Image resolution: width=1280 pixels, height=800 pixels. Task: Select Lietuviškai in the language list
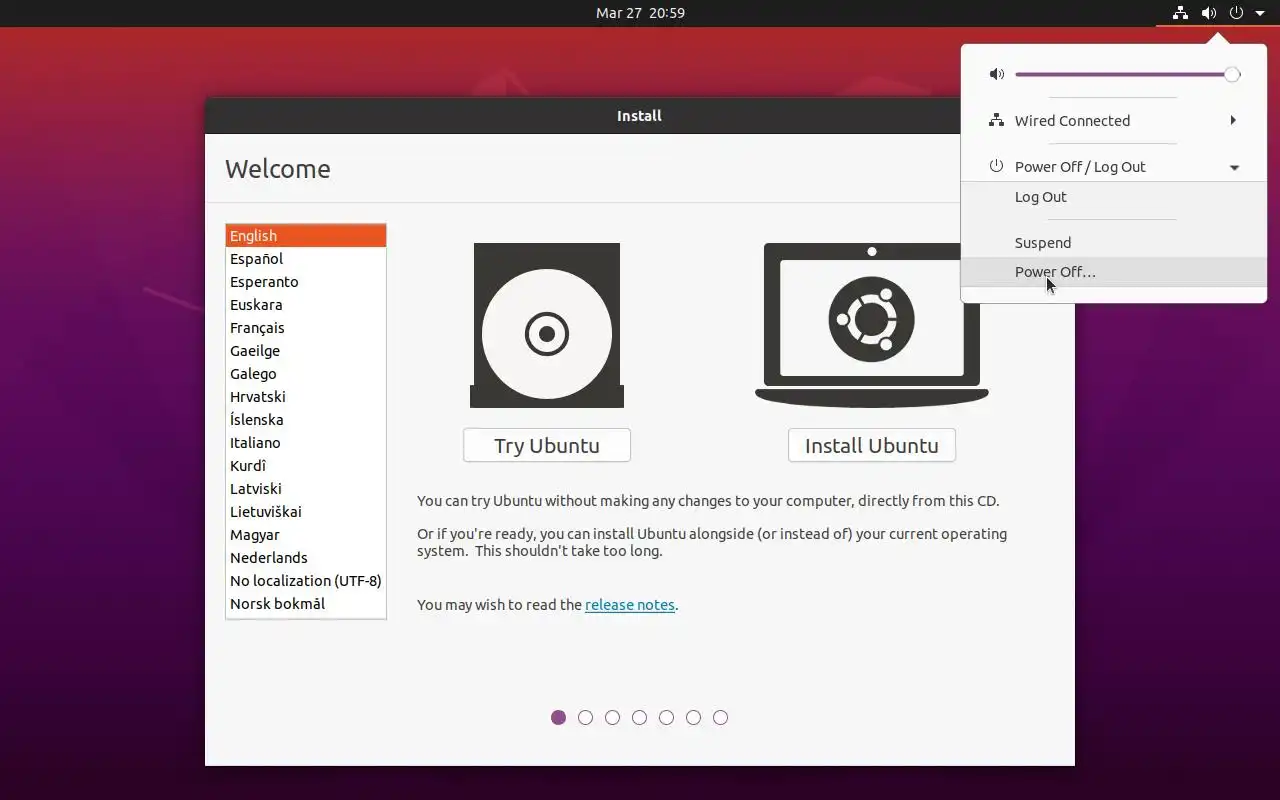306,512
